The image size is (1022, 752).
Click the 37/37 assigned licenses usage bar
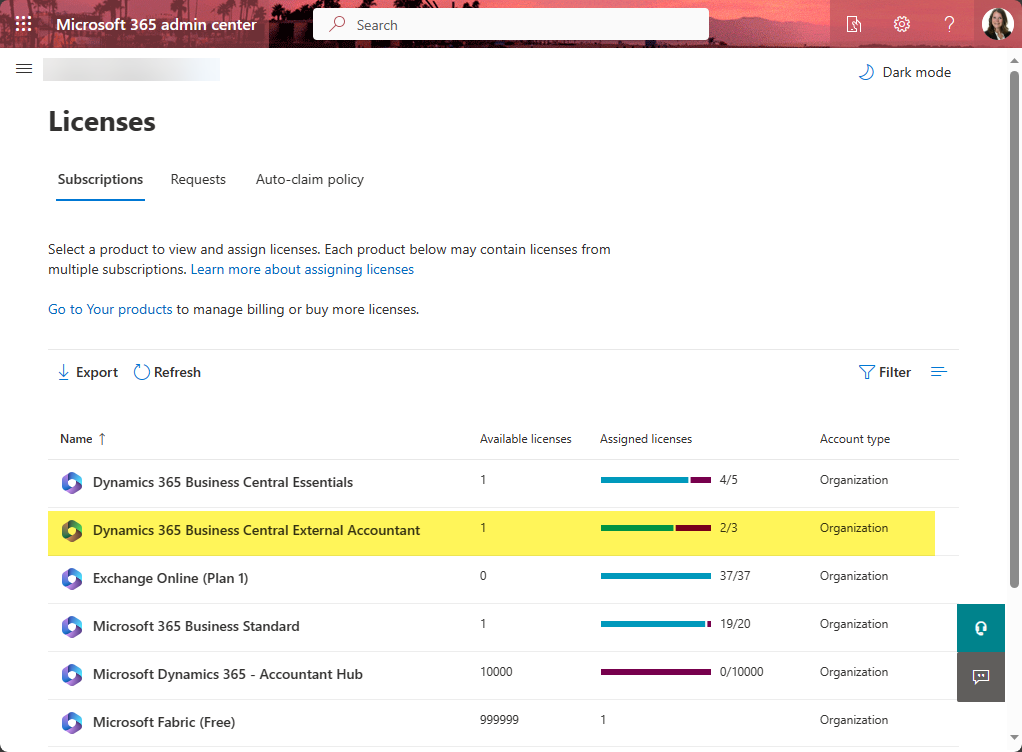tap(656, 576)
